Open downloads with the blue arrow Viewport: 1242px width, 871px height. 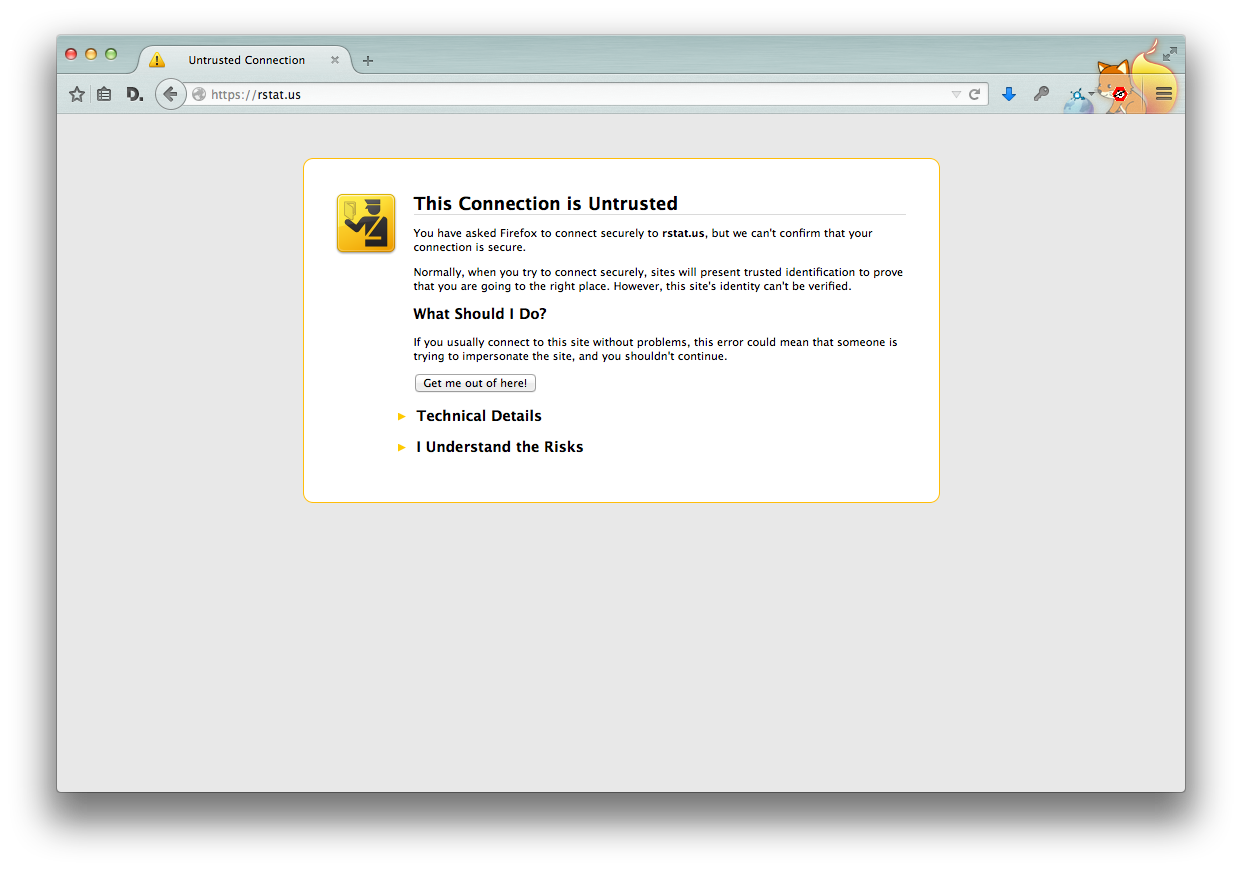(1009, 94)
